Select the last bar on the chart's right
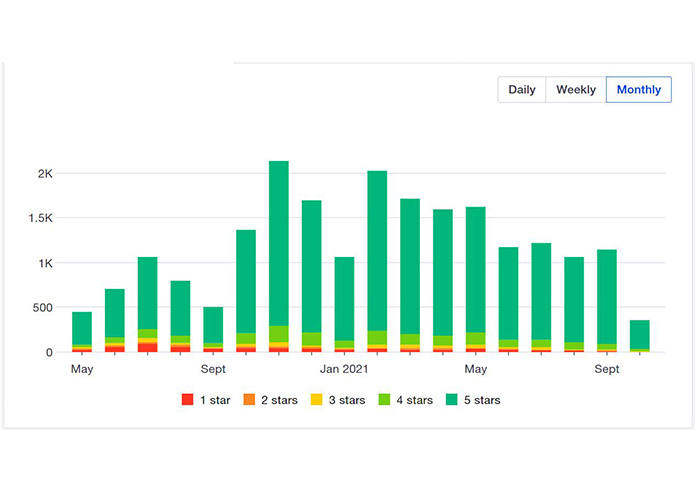Screen dimensions: 696x492 pyautogui.click(x=640, y=336)
